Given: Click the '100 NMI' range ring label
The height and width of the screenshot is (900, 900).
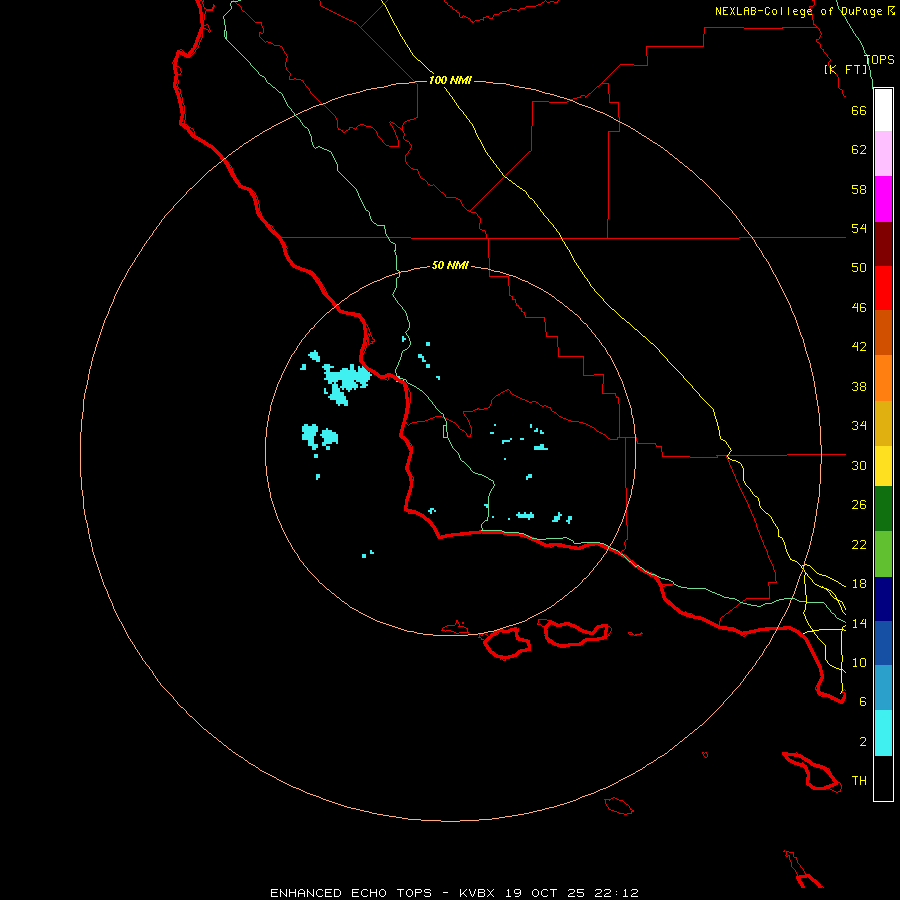Looking at the screenshot, I should point(450,80).
